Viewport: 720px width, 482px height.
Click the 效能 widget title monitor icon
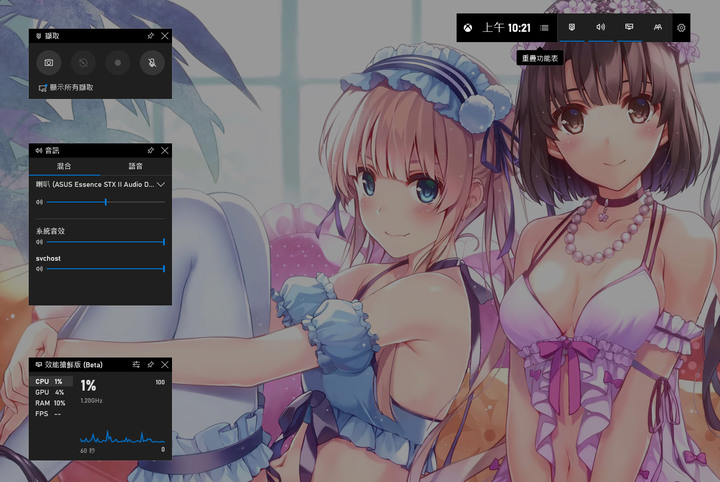click(x=39, y=364)
